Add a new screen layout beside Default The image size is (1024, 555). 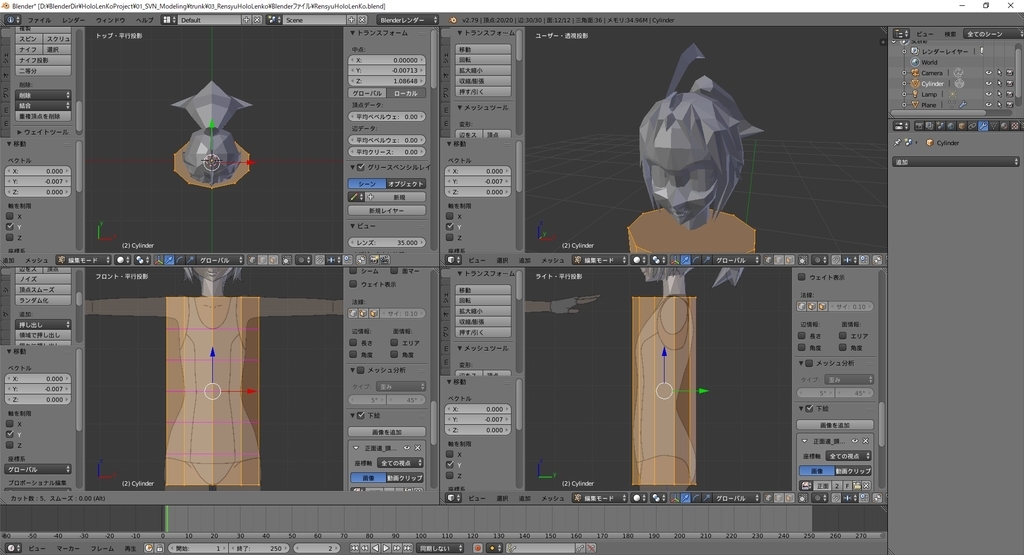[x=247, y=20]
